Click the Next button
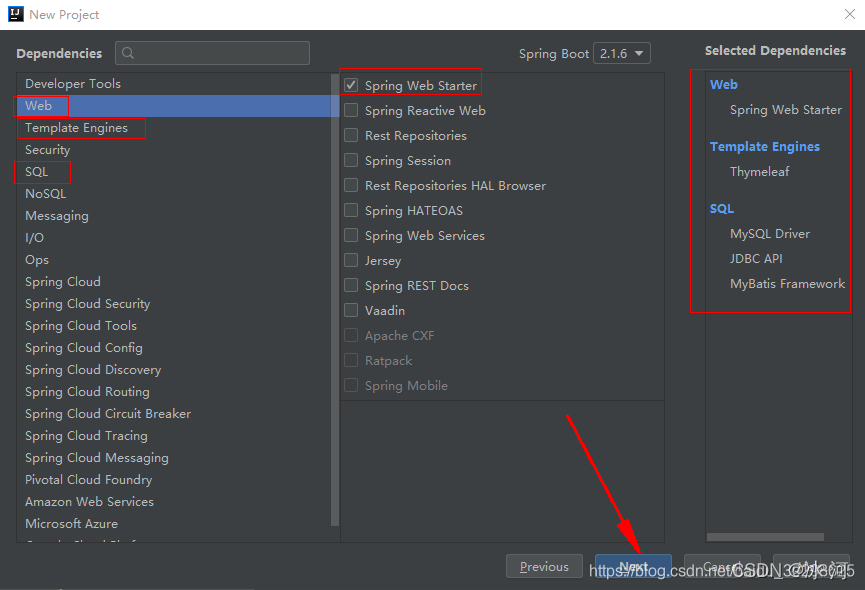 click(x=633, y=566)
